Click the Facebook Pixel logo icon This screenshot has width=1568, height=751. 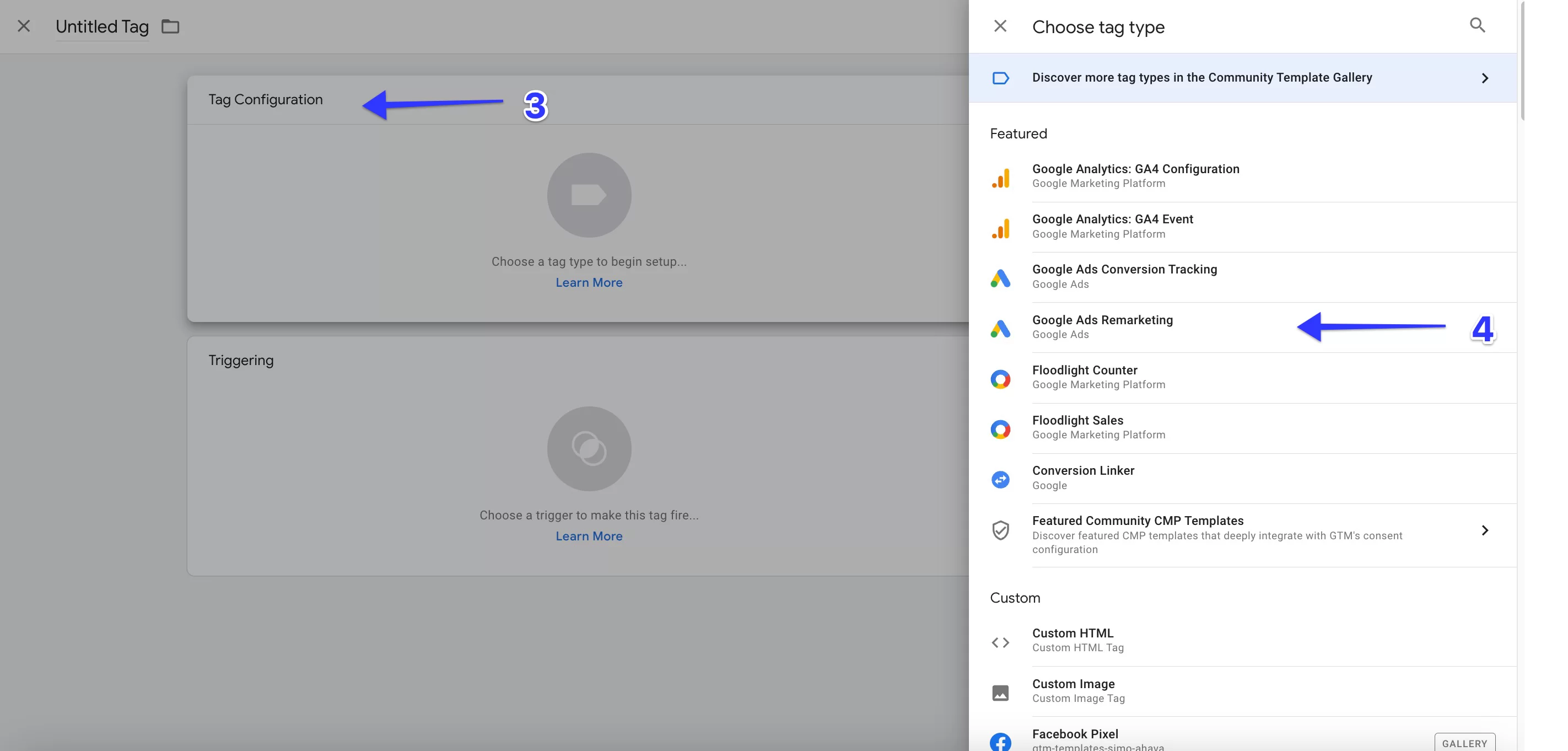(1001, 742)
